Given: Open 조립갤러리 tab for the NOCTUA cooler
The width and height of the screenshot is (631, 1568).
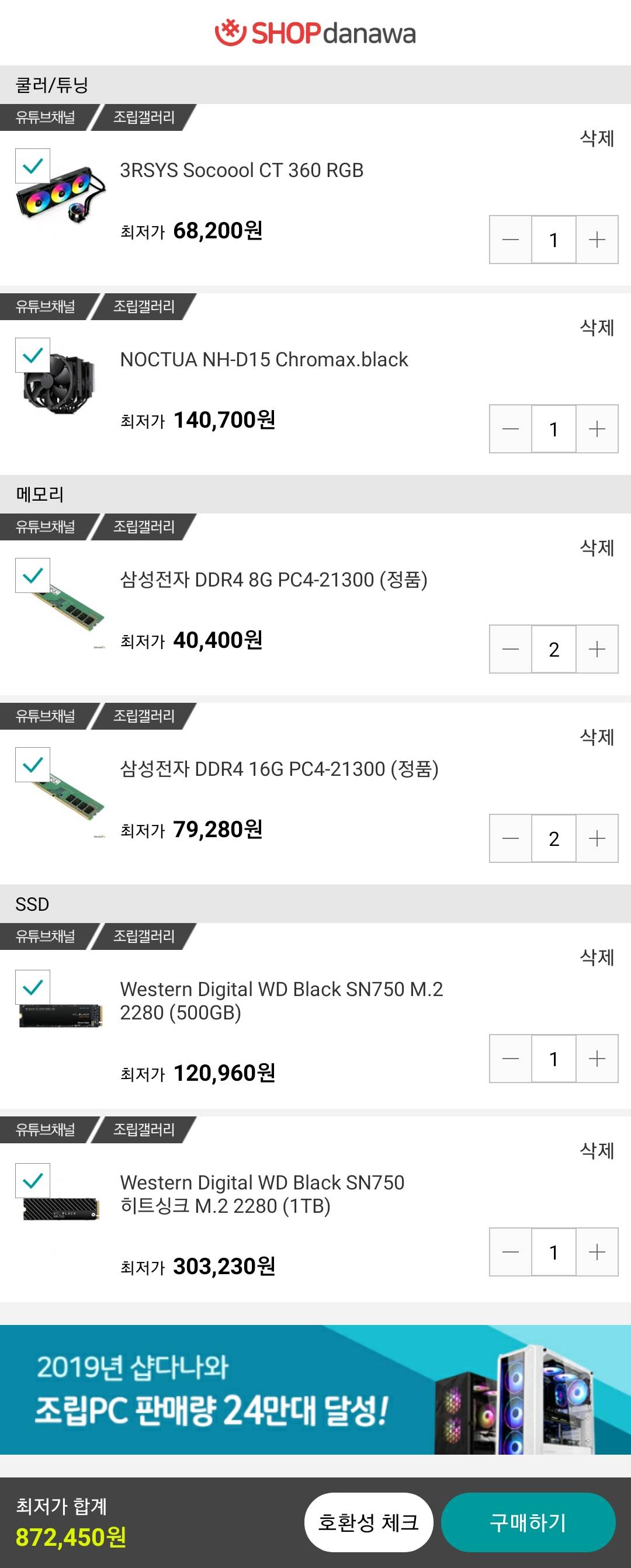Looking at the screenshot, I should click(144, 306).
